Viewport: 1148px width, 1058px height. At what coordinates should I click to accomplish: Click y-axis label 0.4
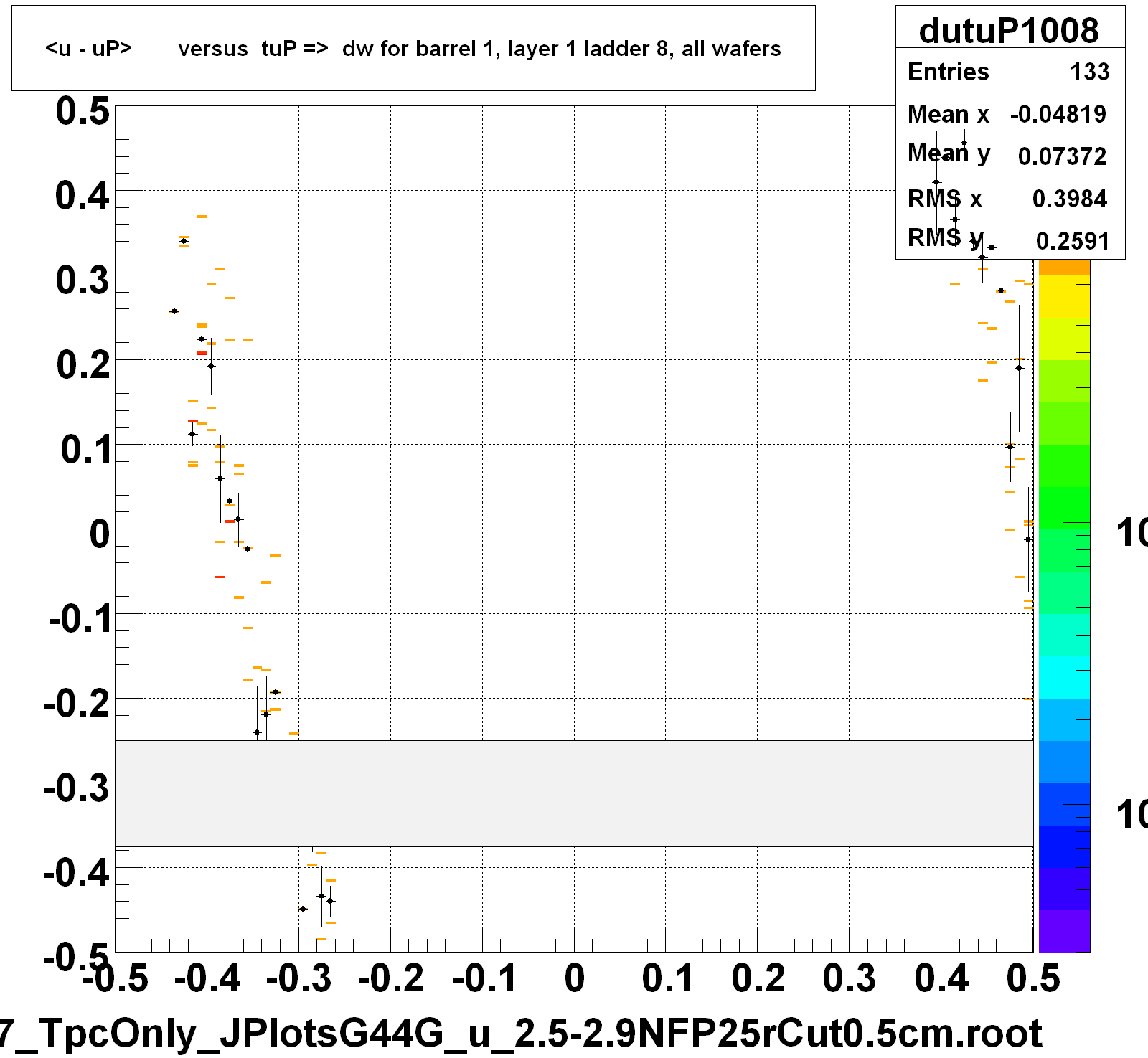click(x=83, y=195)
